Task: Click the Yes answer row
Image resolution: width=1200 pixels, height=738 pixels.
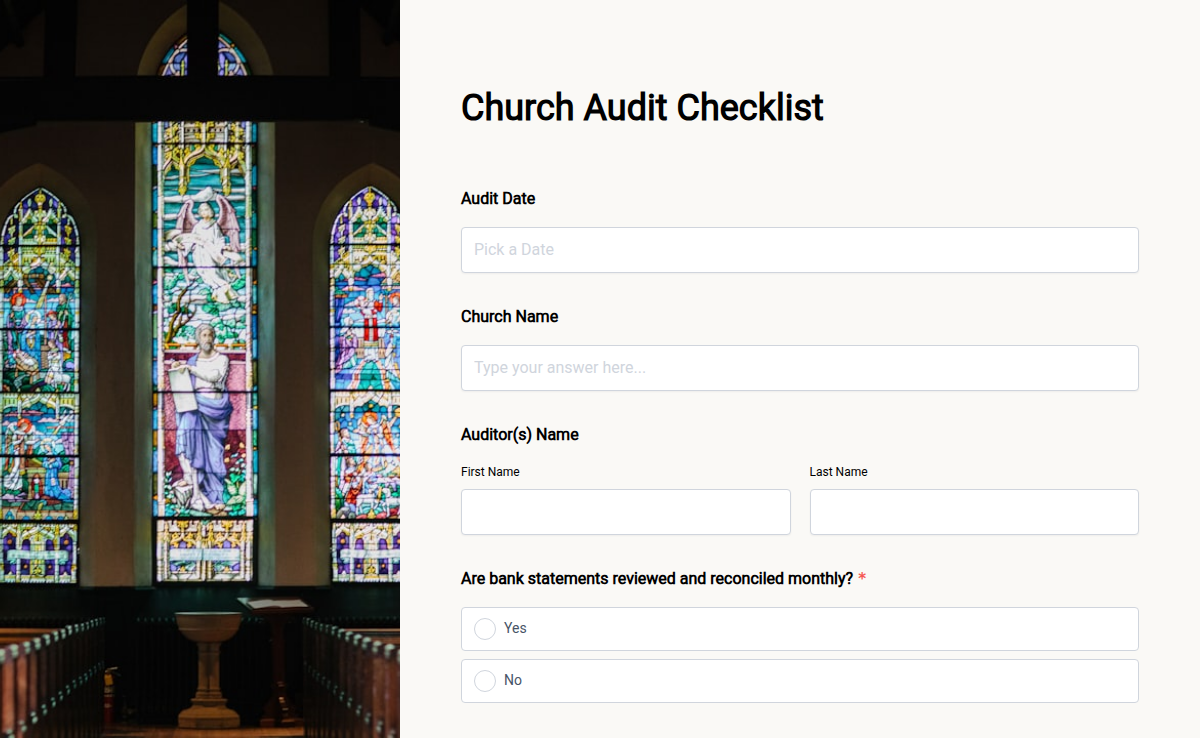Action: [799, 629]
